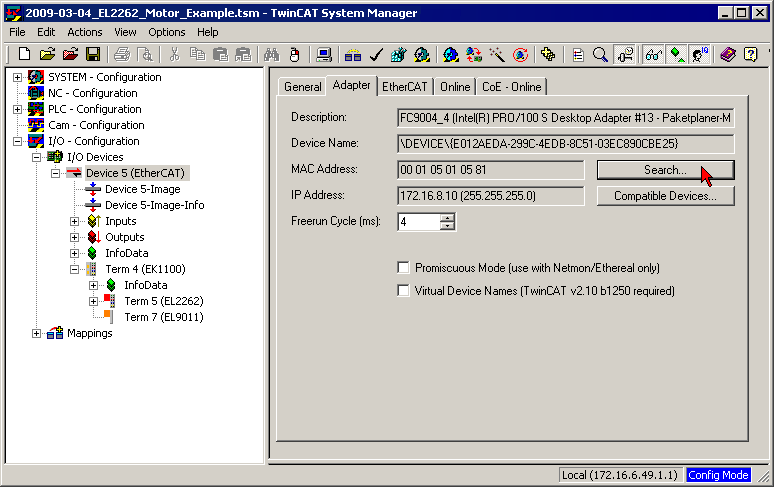Click the Choose Target System computer icon
Image resolution: width=774 pixels, height=487 pixels.
click(x=324, y=54)
